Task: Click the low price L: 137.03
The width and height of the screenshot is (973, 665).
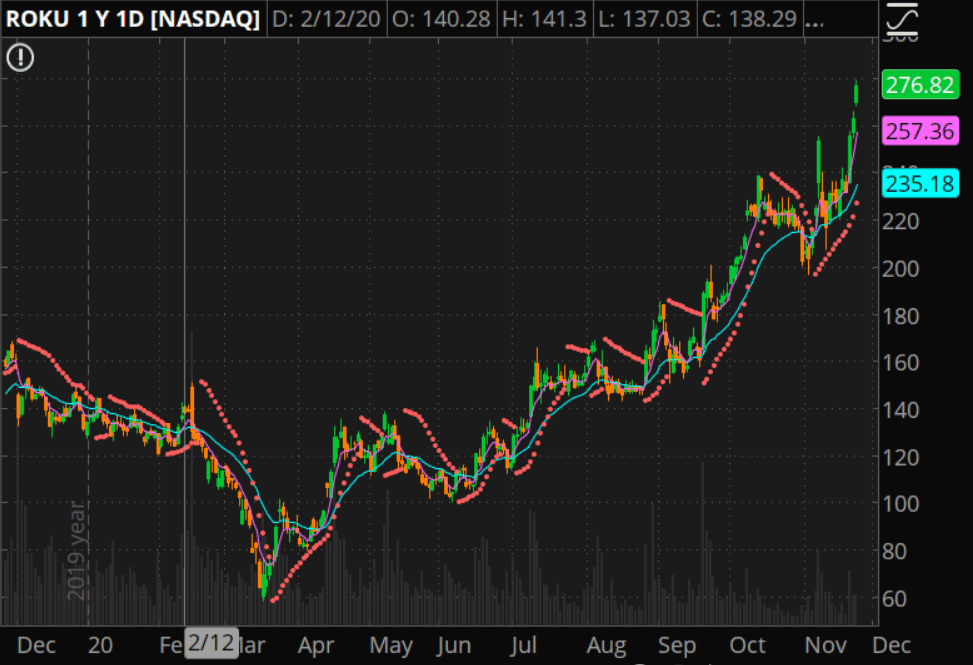Action: coord(644,19)
